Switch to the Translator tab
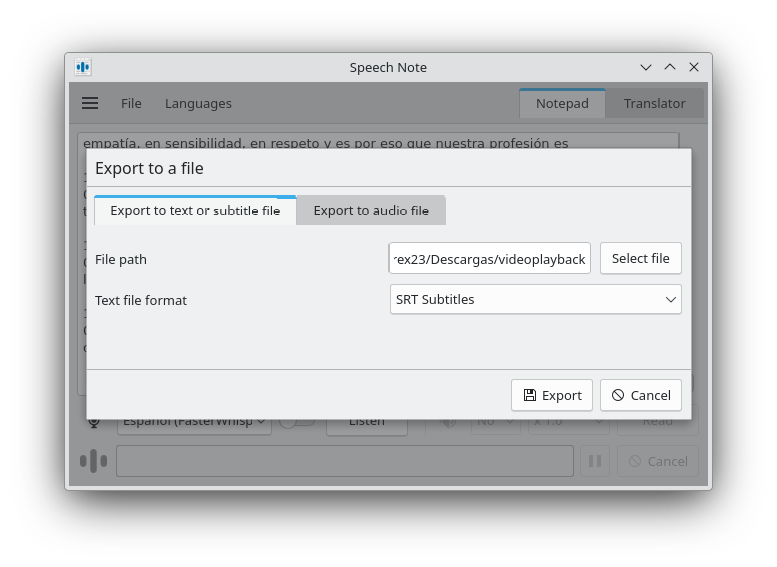 (x=654, y=103)
